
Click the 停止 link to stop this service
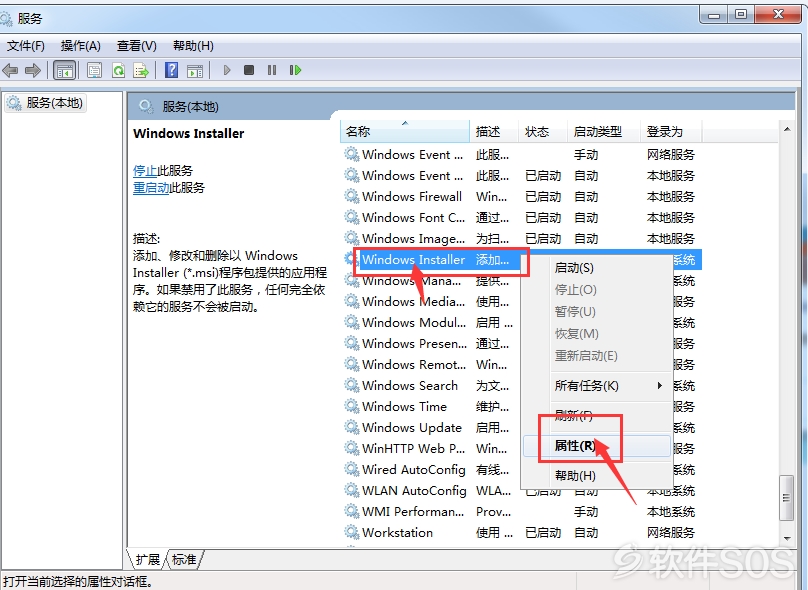pyautogui.click(x=145, y=171)
